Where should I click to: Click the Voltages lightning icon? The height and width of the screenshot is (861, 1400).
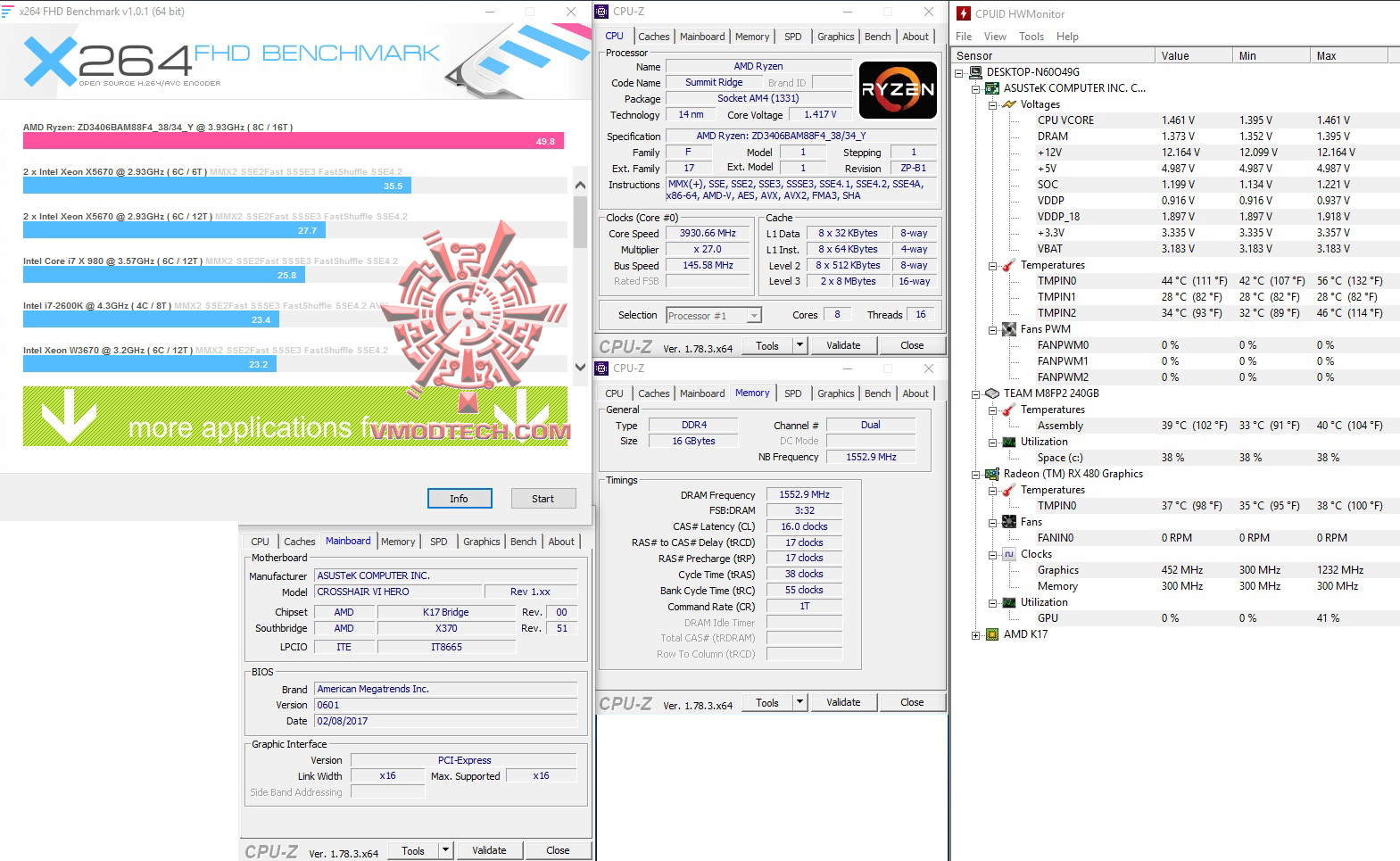pyautogui.click(x=1009, y=104)
